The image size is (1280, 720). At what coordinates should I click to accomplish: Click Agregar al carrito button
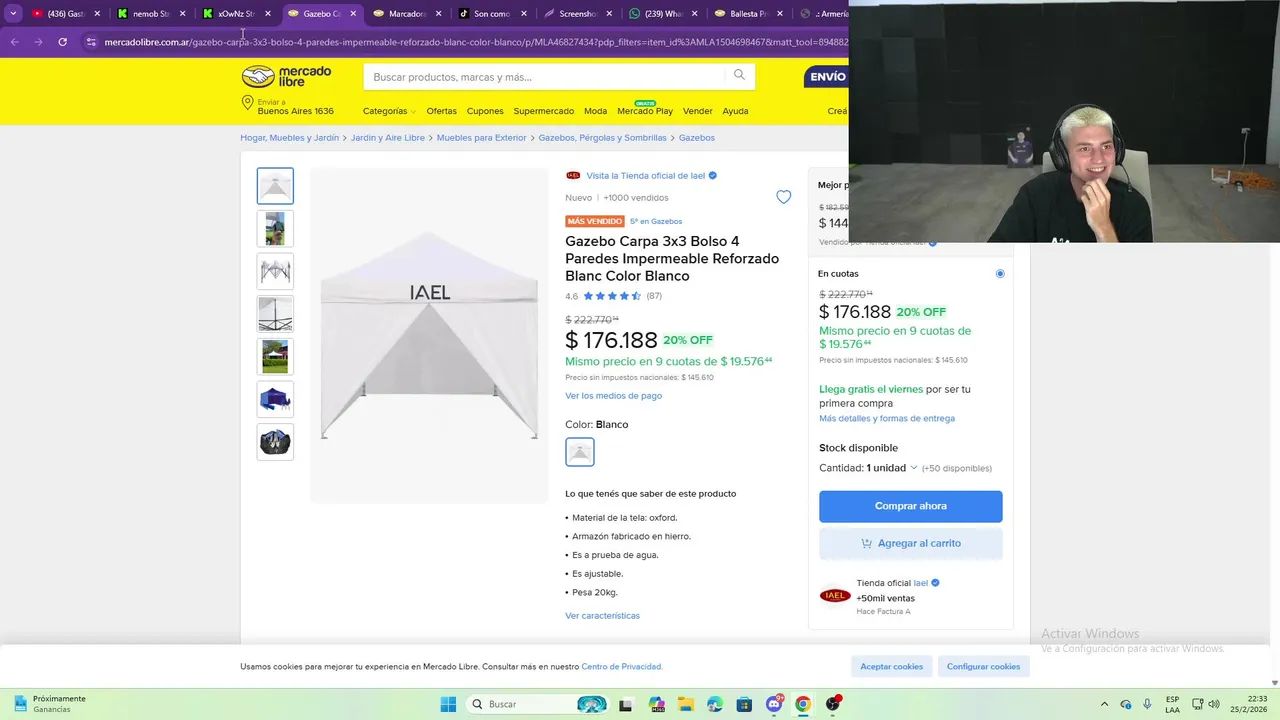pyautogui.click(x=911, y=543)
